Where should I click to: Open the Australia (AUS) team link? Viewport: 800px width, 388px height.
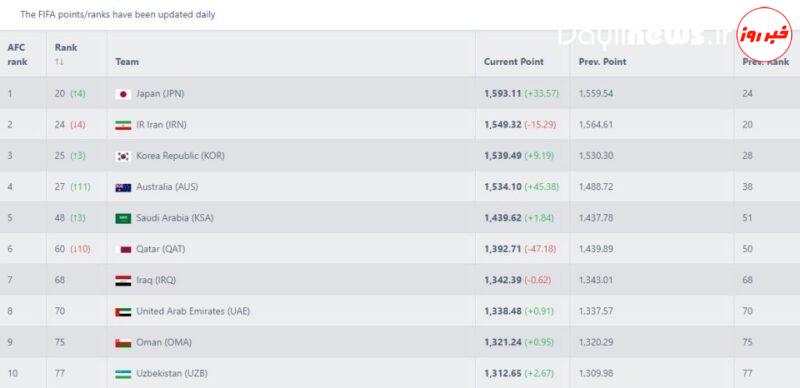coord(167,187)
